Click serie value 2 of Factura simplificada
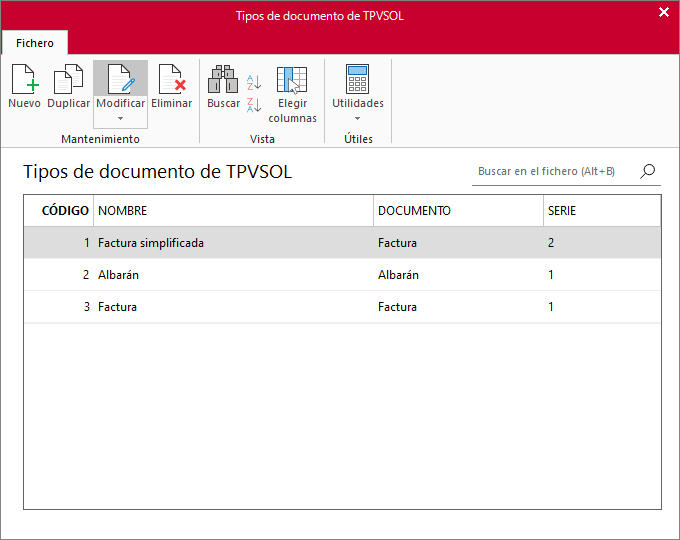 [x=602, y=243]
